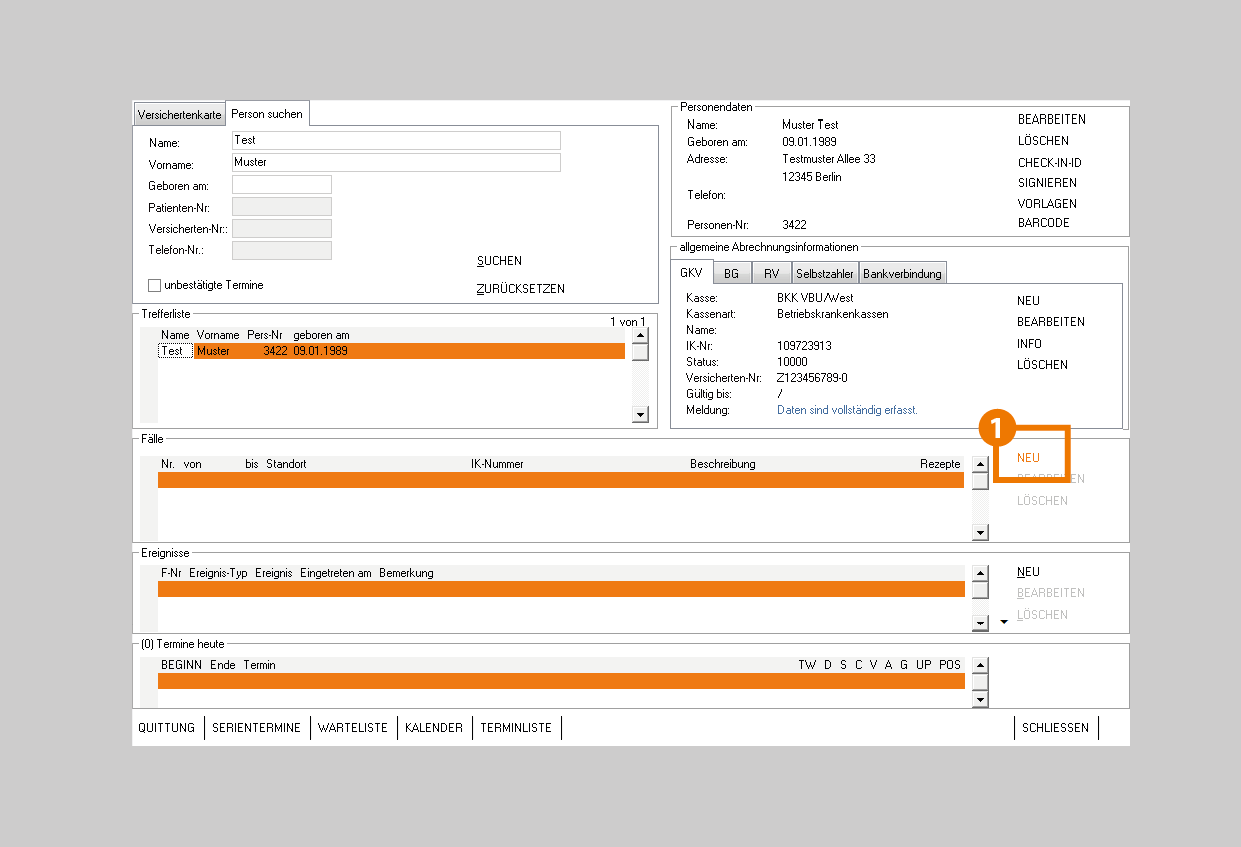
Task: Click CHECK-IN-ID in Personendaten
Action: [x=1049, y=163]
